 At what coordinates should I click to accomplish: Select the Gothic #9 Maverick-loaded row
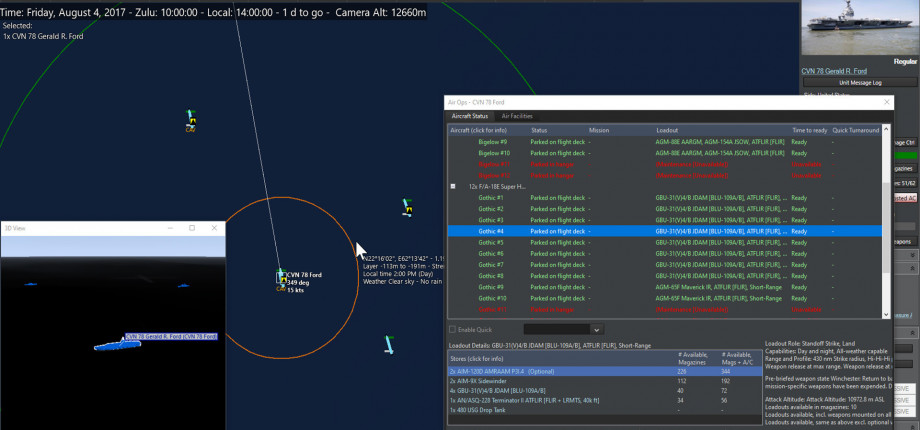click(665, 287)
